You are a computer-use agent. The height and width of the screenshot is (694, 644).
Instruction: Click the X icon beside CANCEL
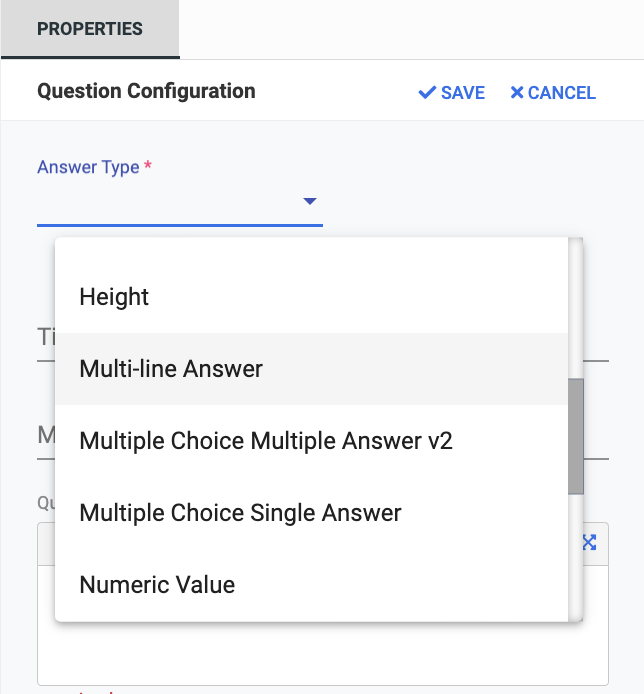pos(517,93)
